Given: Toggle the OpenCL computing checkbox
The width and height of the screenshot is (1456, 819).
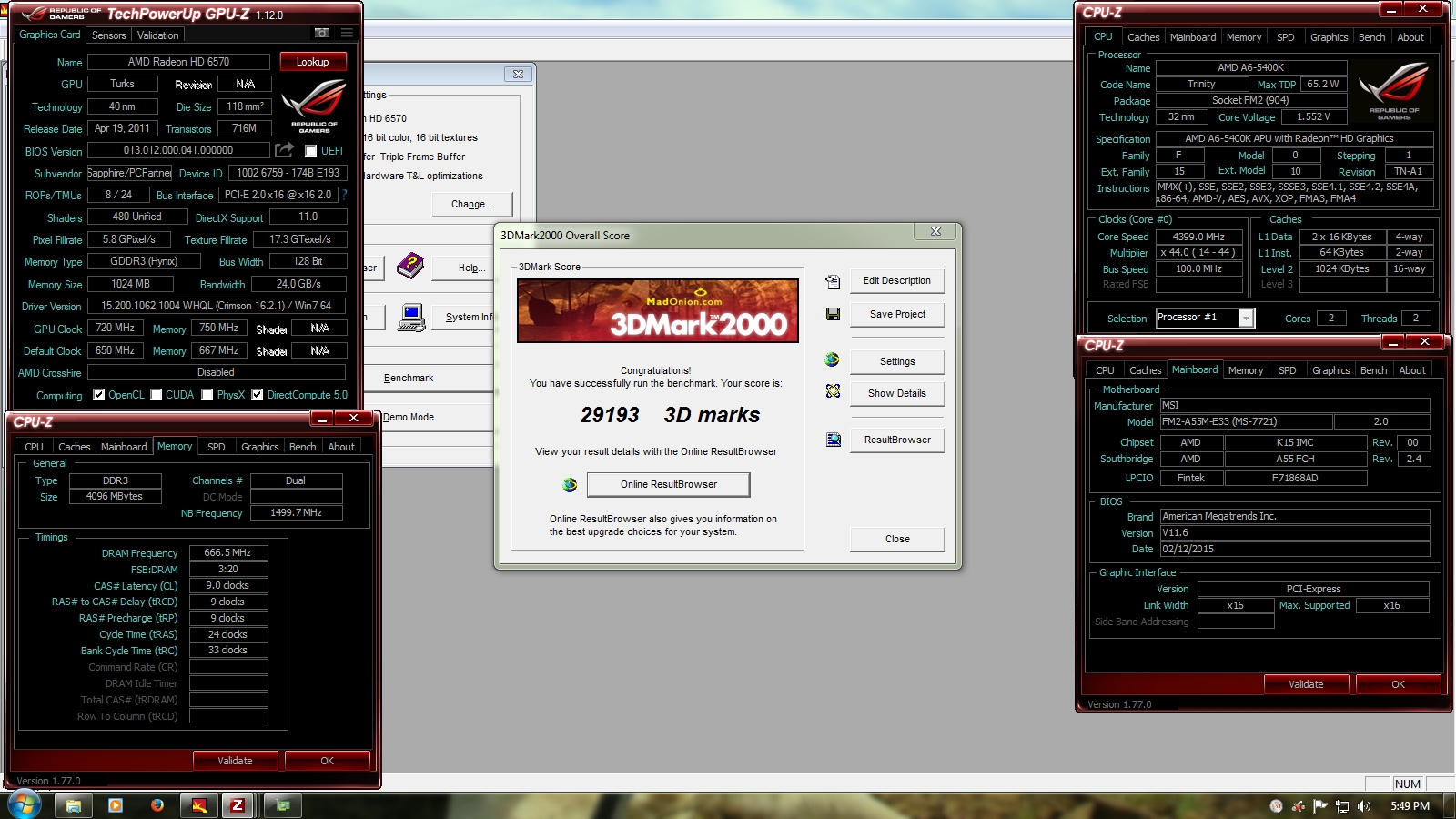Looking at the screenshot, I should [100, 395].
